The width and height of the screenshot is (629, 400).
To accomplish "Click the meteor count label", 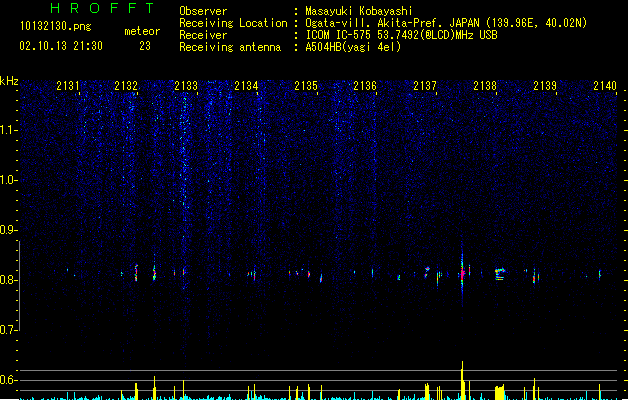I will [142, 31].
